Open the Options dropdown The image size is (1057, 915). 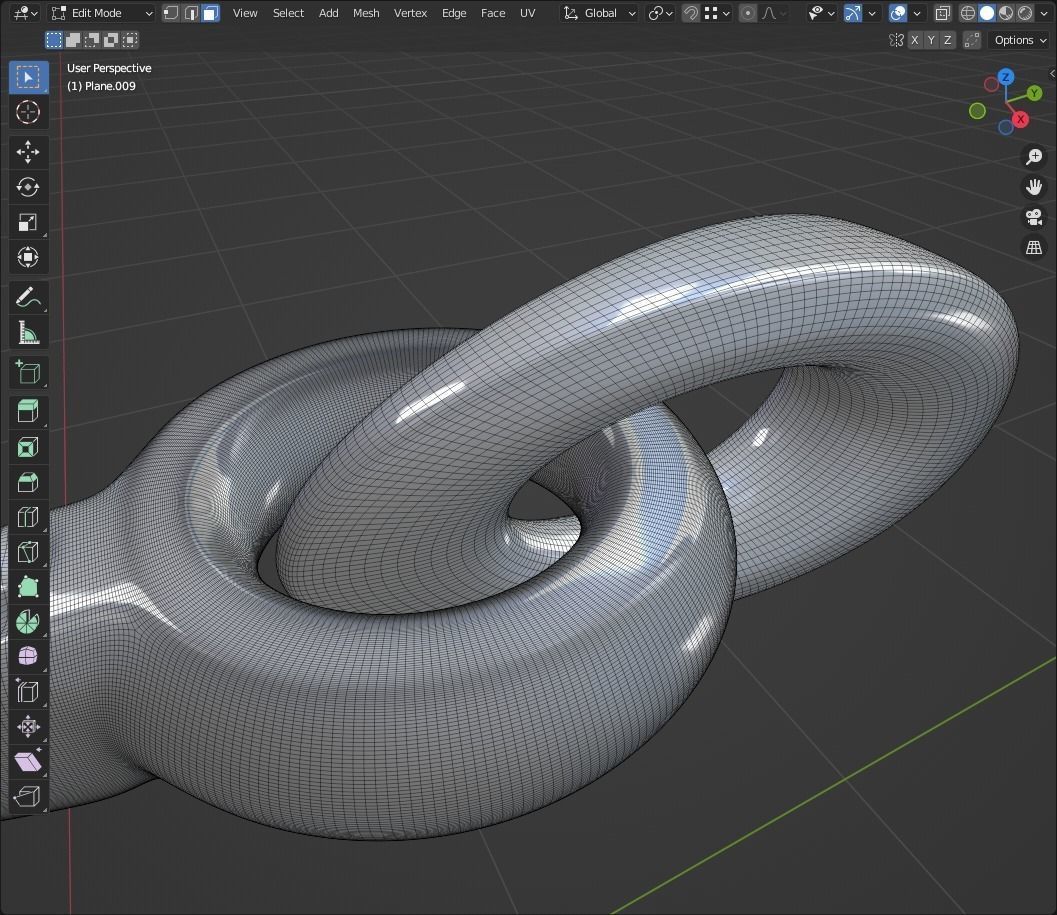tap(1020, 40)
